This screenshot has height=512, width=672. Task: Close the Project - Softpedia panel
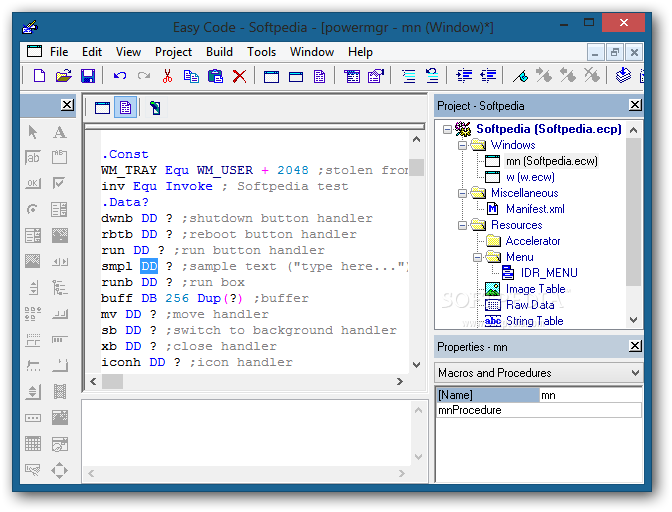[635, 105]
